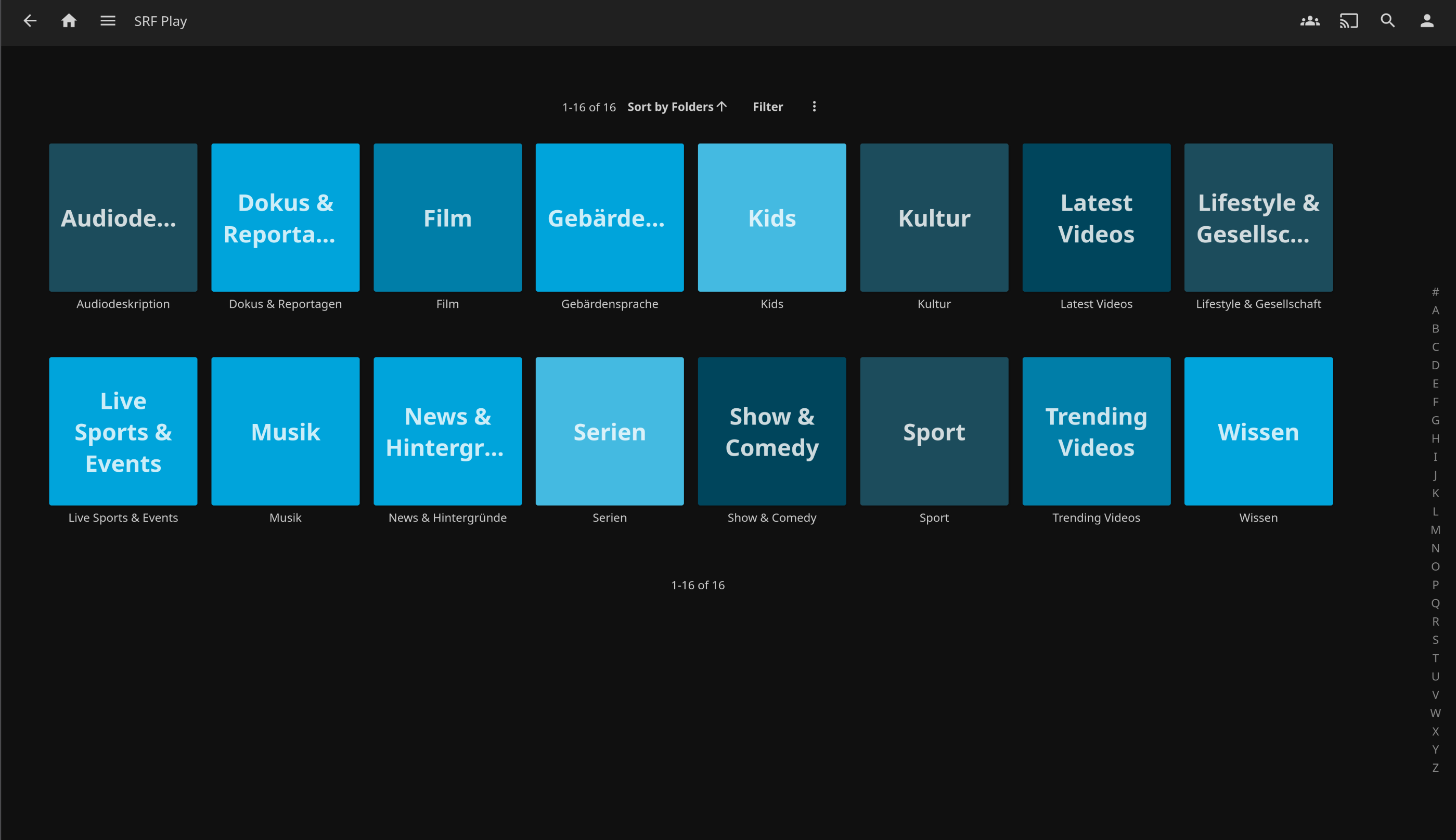The image size is (1456, 840).
Task: Click the back arrow icon
Action: point(30,21)
